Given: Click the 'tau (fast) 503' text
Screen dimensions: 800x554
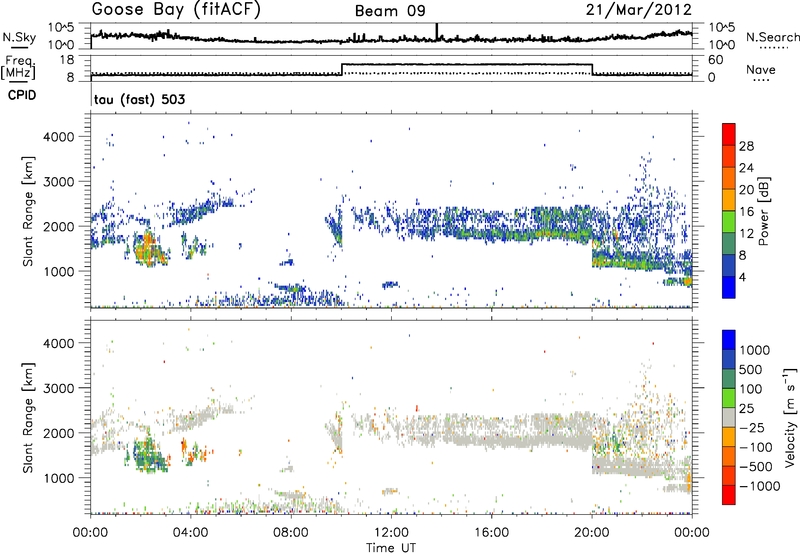Looking at the screenshot, I should point(139,99).
